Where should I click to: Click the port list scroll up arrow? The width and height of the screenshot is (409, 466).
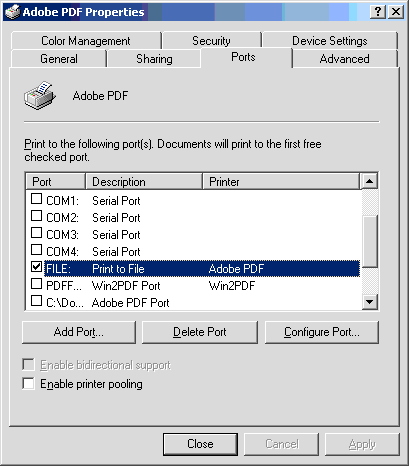(369, 181)
